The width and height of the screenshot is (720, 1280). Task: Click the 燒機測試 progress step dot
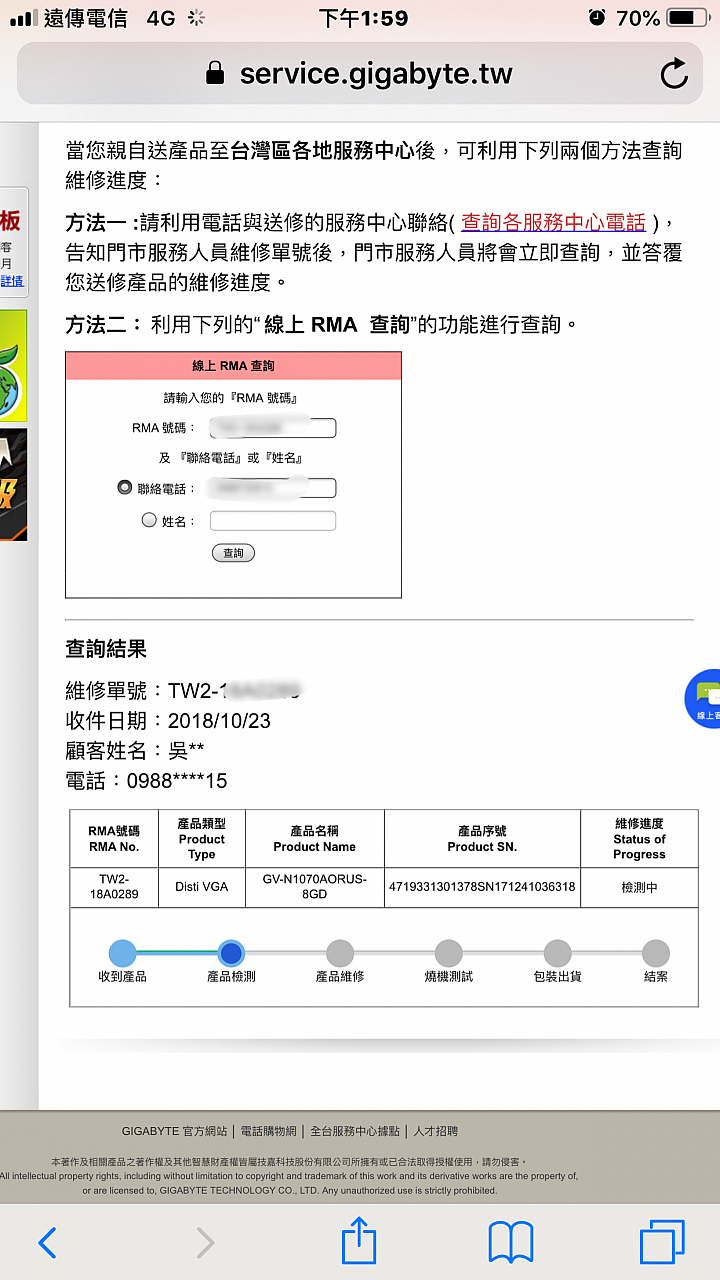(449, 953)
